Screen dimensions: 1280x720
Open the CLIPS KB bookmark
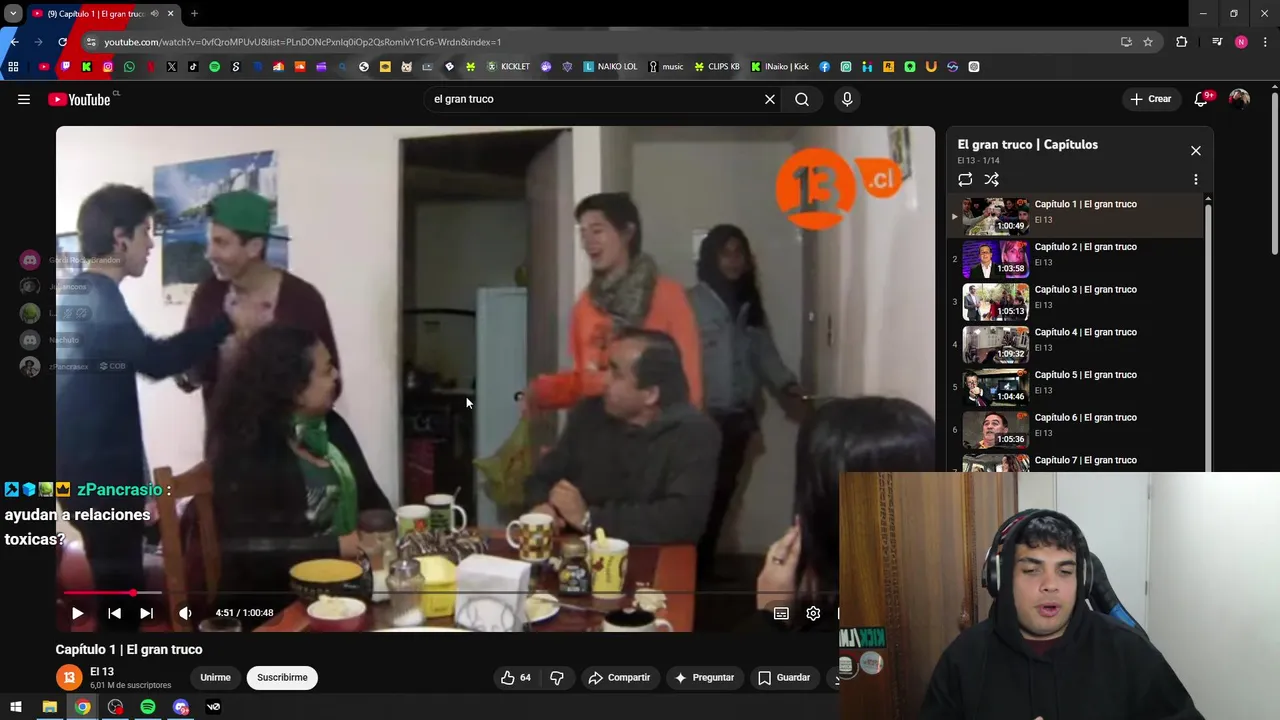pyautogui.click(x=718, y=67)
